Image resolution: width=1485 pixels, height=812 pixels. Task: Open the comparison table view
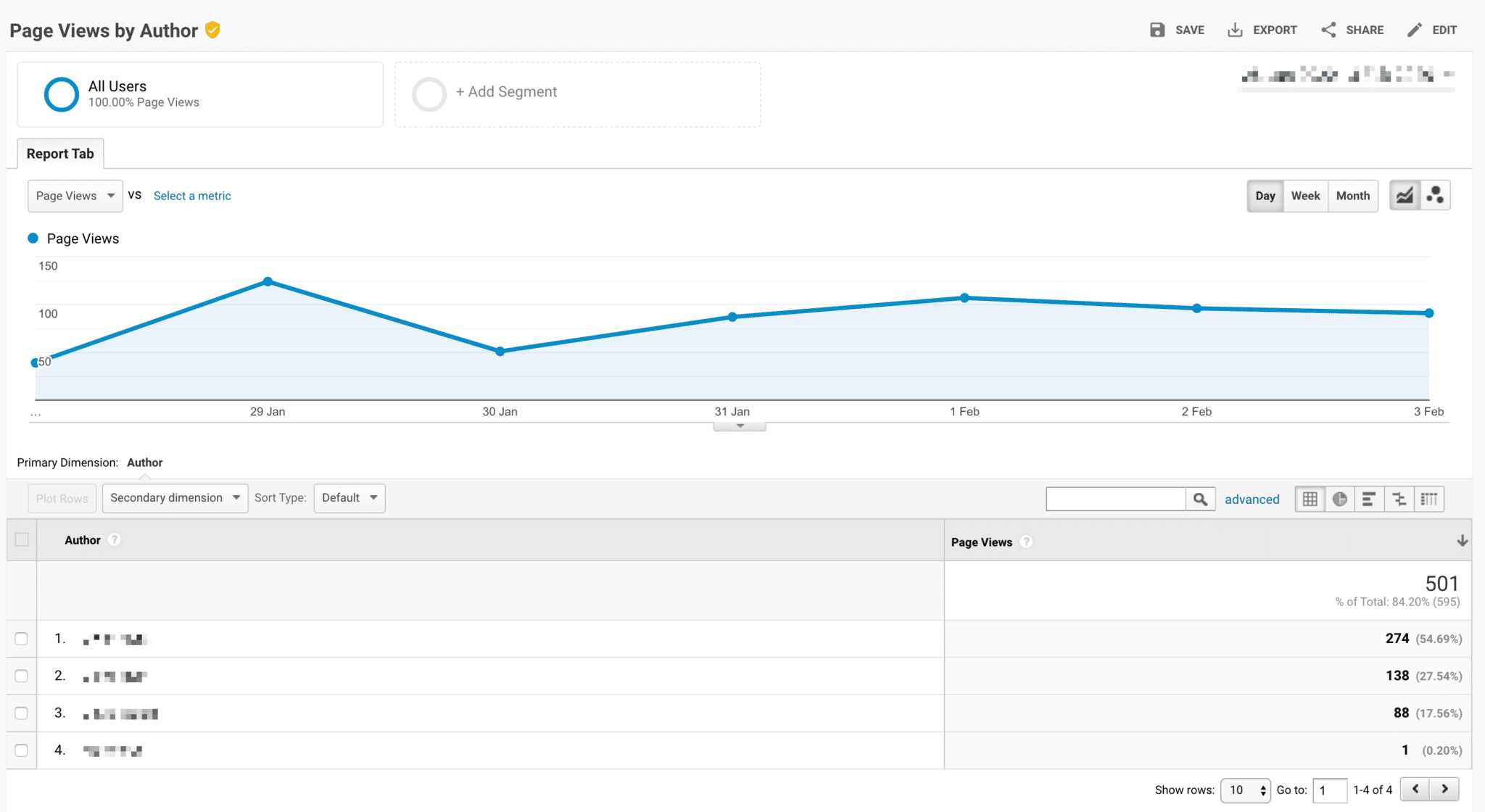point(1399,499)
